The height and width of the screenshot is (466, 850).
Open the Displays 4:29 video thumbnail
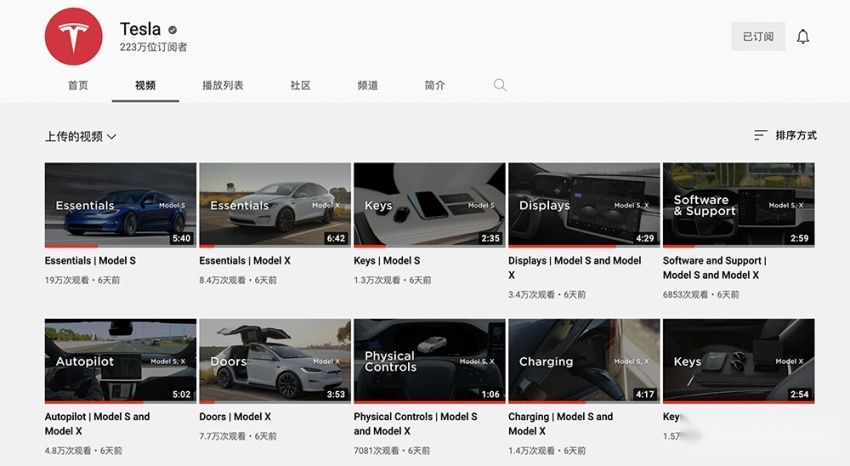point(584,205)
